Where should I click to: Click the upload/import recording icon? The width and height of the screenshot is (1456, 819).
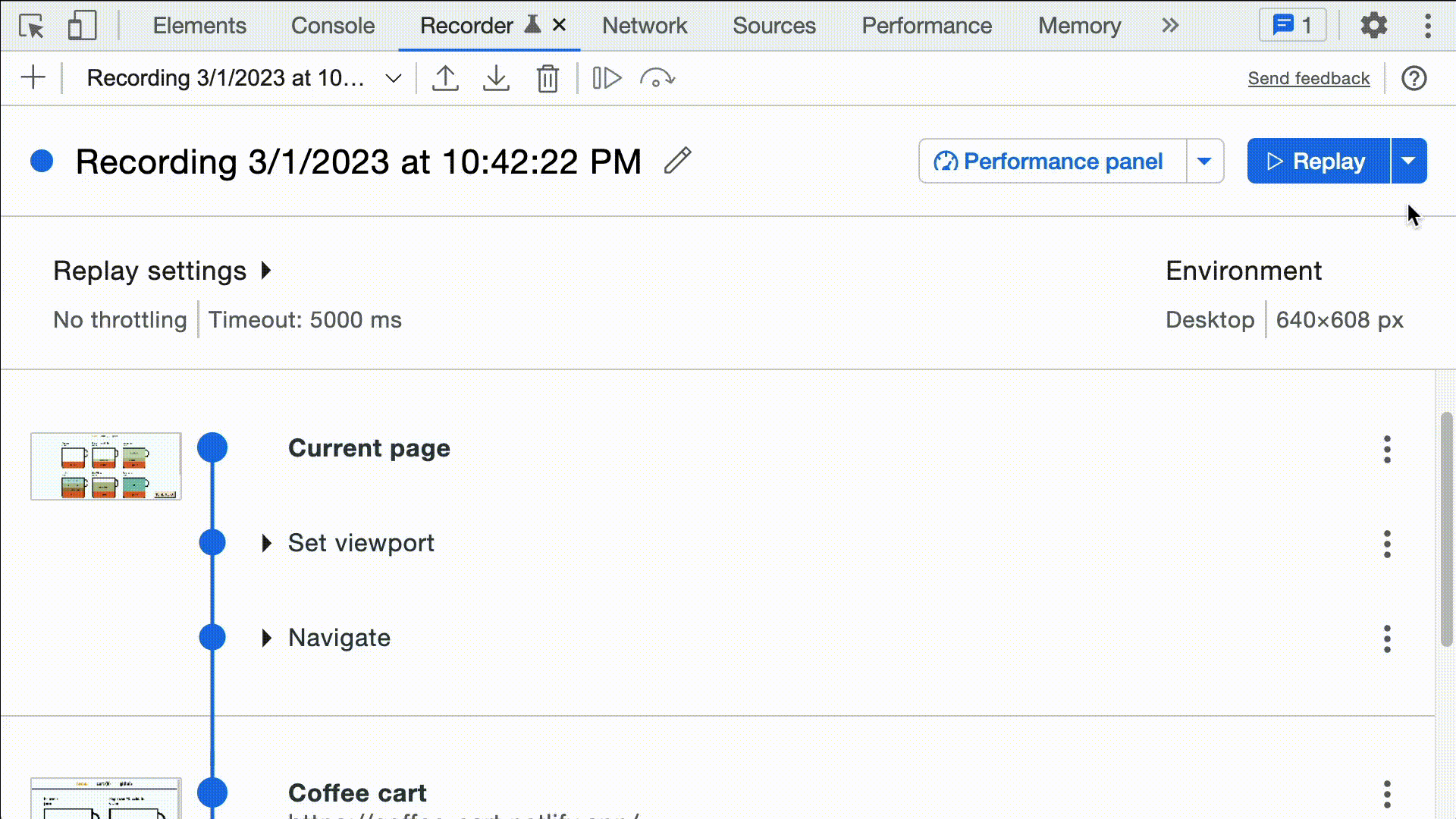point(445,78)
